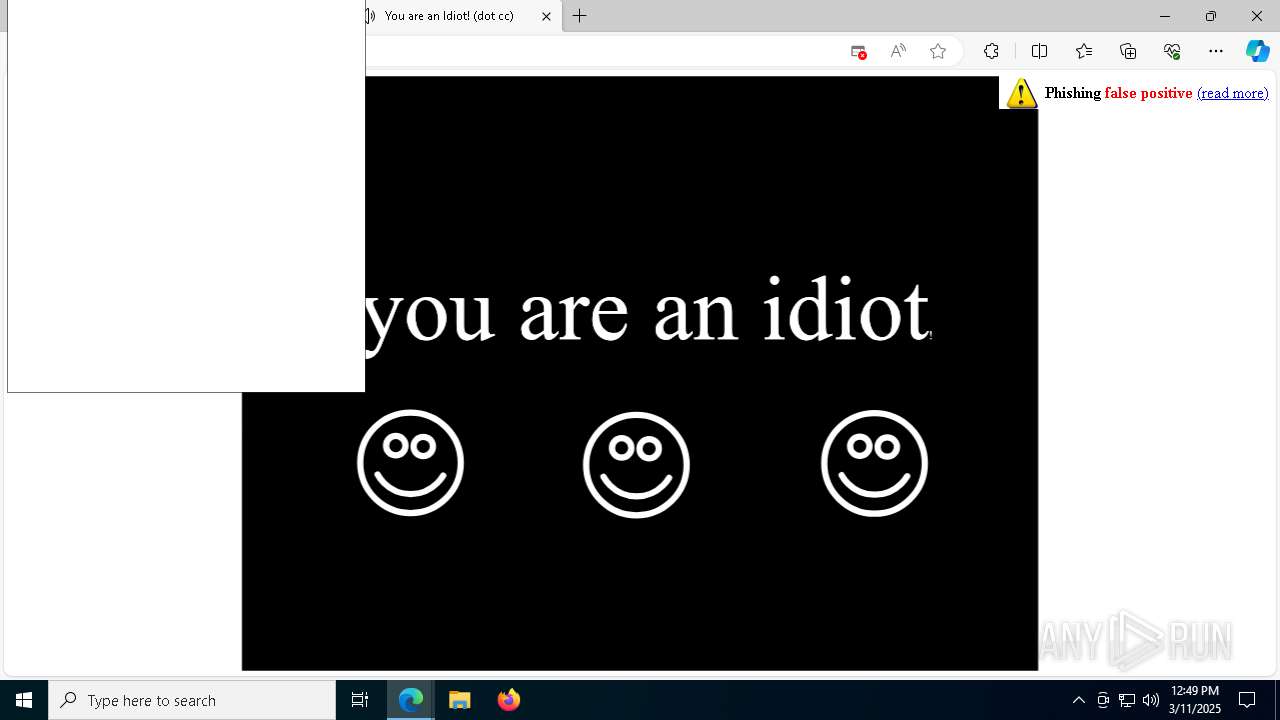The height and width of the screenshot is (720, 1280).
Task: Open Task View
Action: tap(360, 700)
